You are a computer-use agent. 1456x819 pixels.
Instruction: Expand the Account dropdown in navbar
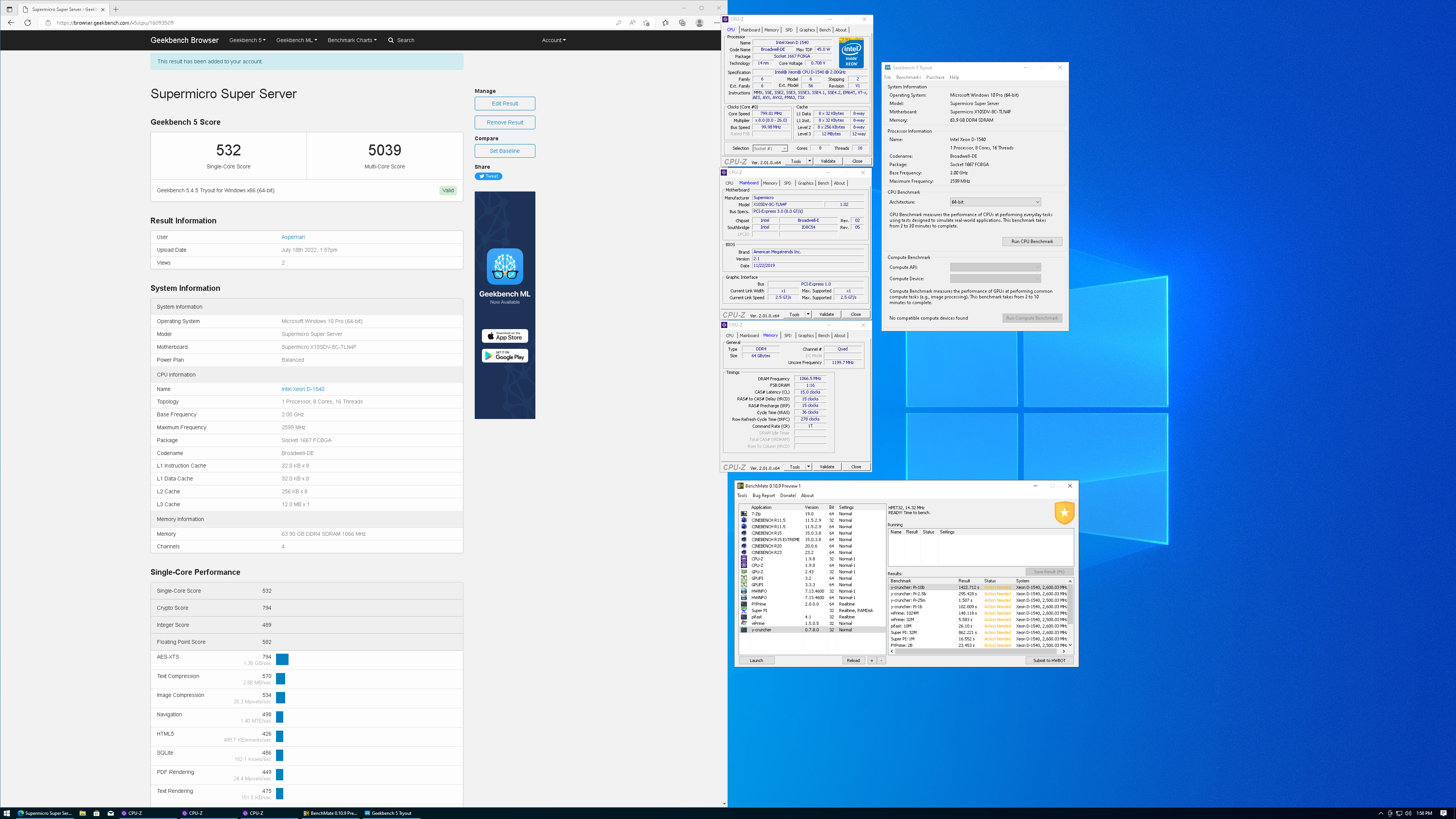click(553, 40)
